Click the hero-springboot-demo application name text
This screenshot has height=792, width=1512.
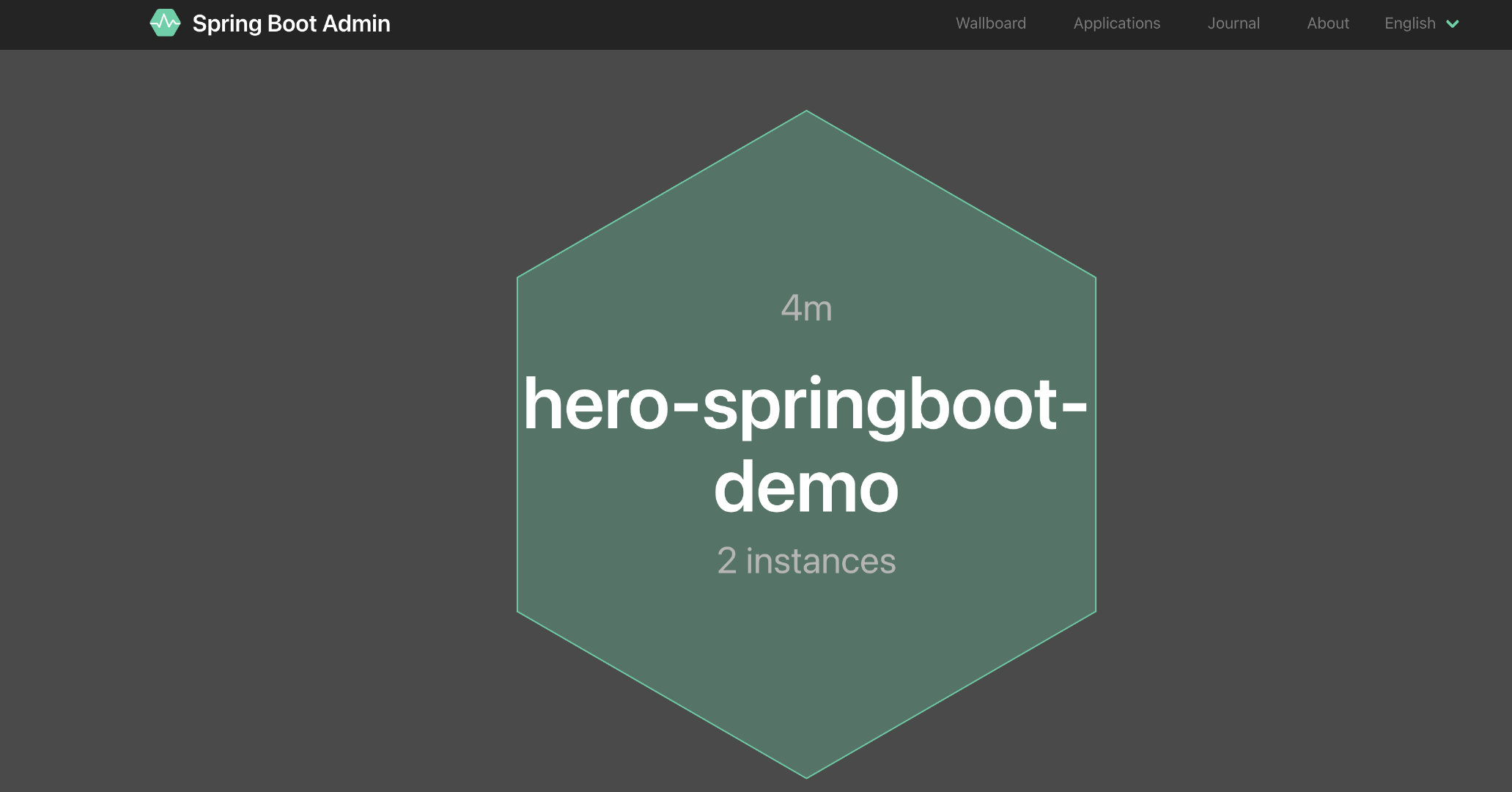805,406
